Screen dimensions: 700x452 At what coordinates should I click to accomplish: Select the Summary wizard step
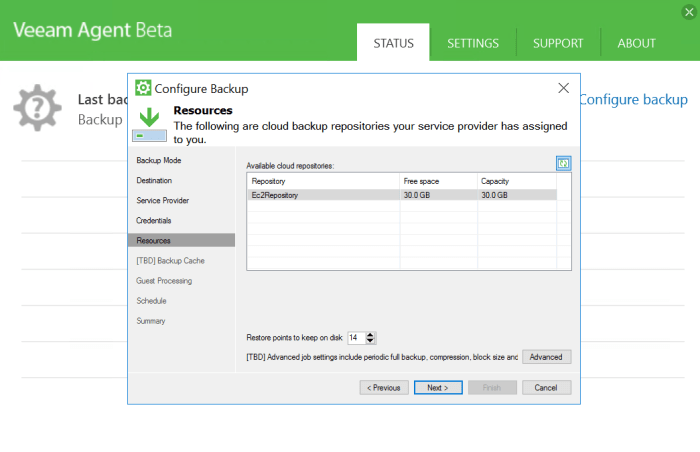point(150,321)
